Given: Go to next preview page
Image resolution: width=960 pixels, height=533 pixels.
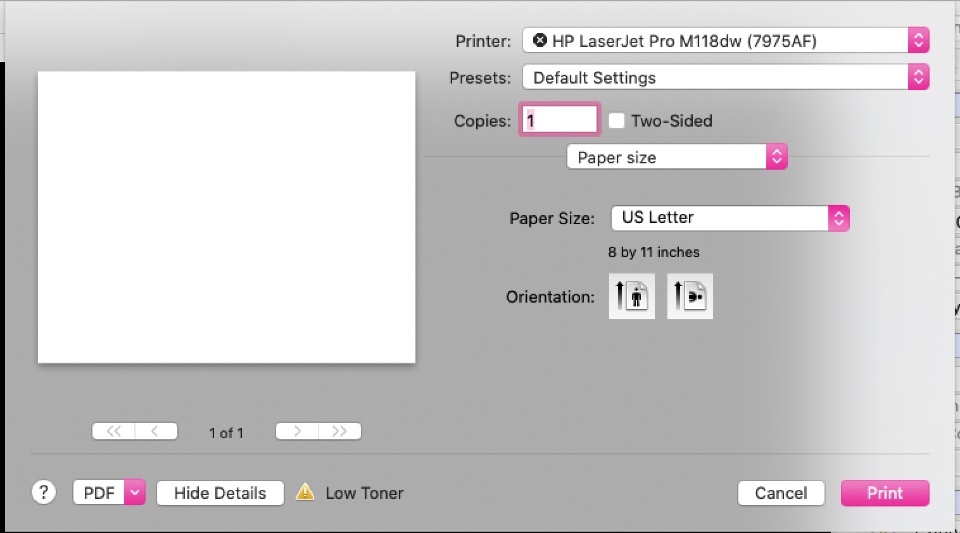Looking at the screenshot, I should point(297,432).
